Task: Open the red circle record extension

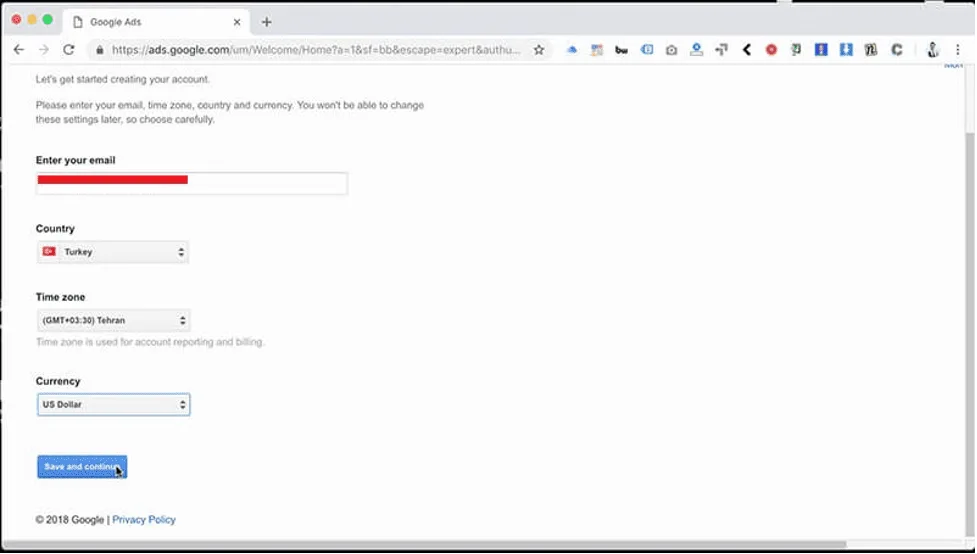Action: [x=771, y=50]
